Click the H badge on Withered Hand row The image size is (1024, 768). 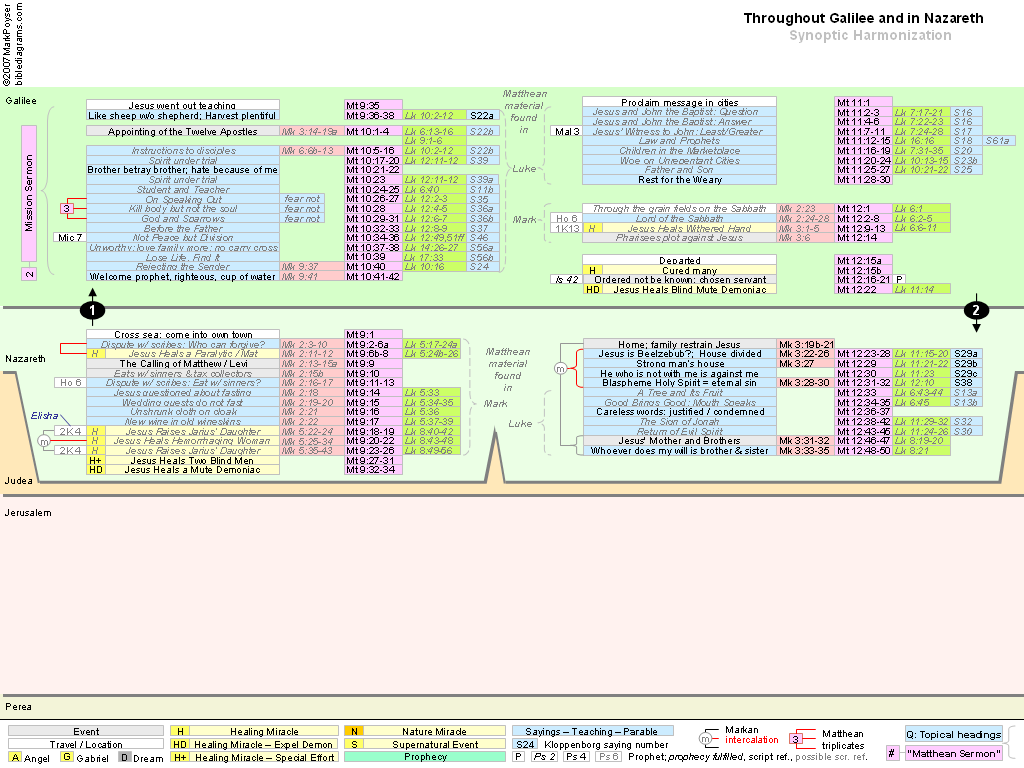593,229
